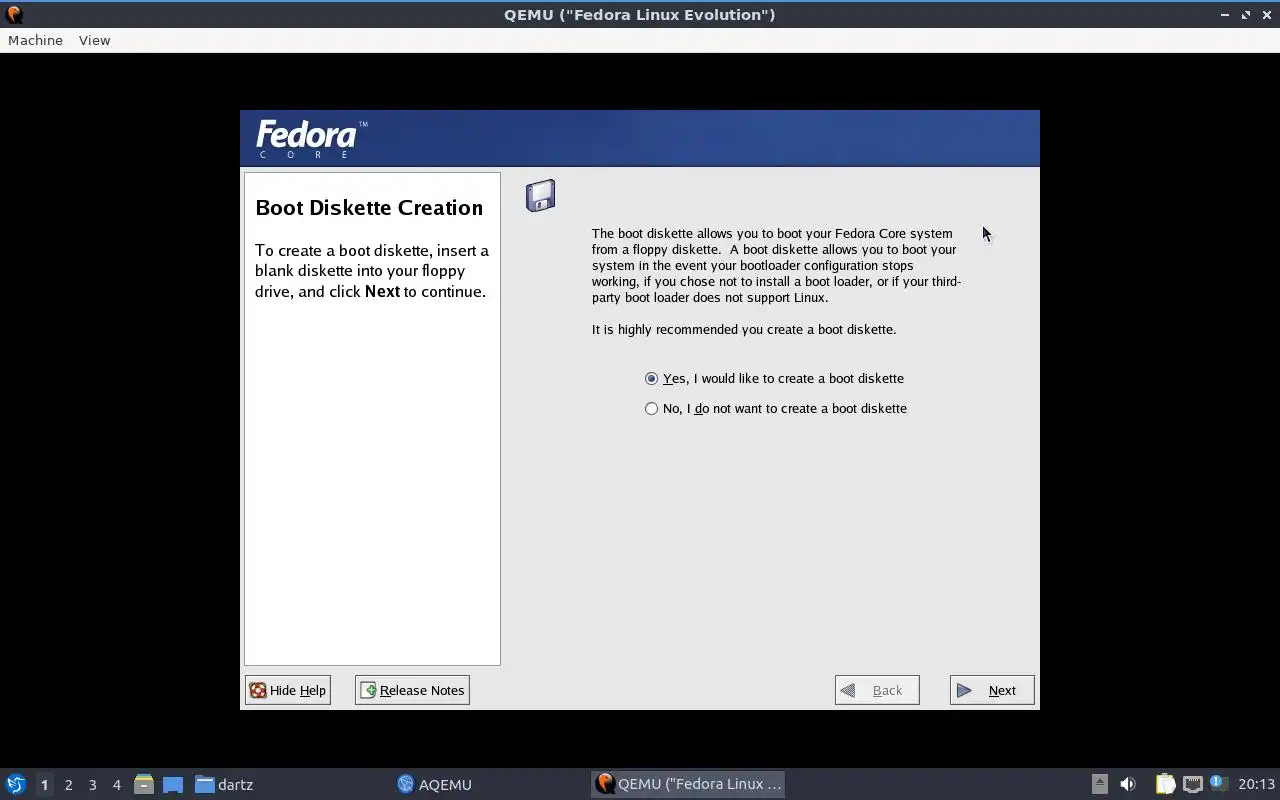Open the Machine menu
Viewport: 1280px width, 800px height.
(35, 40)
